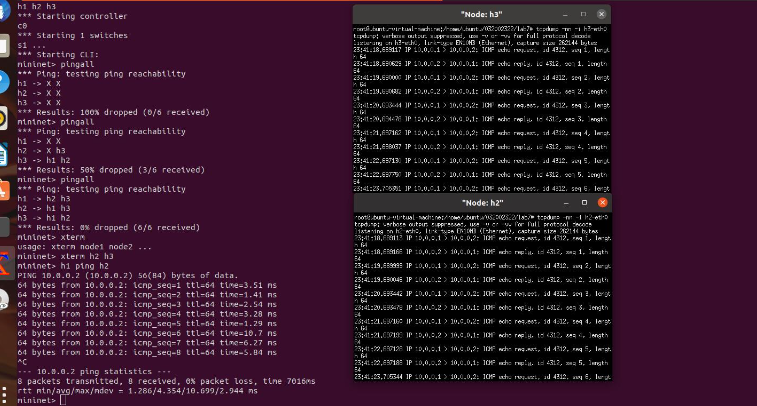Click the "8 packets transmitted, 8 received" line

coord(167,381)
